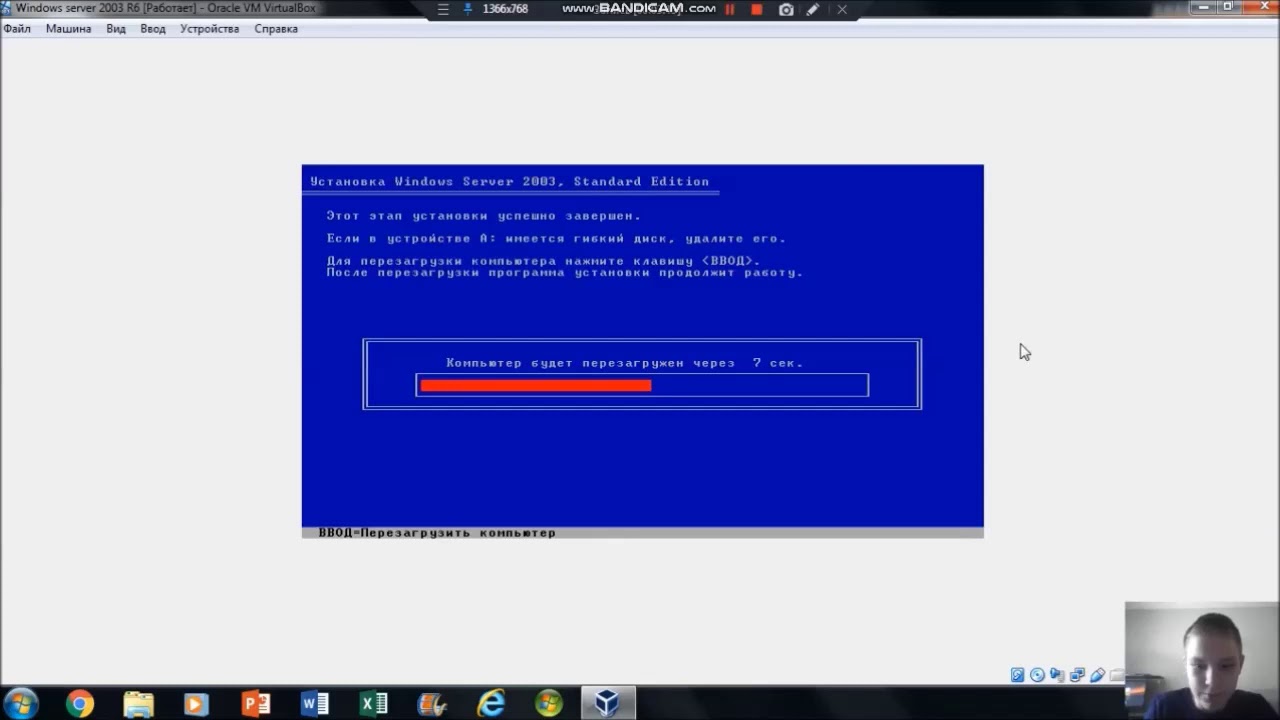Activate the Bandicam pencil drawing tool
The height and width of the screenshot is (720, 1280).
[x=813, y=9]
